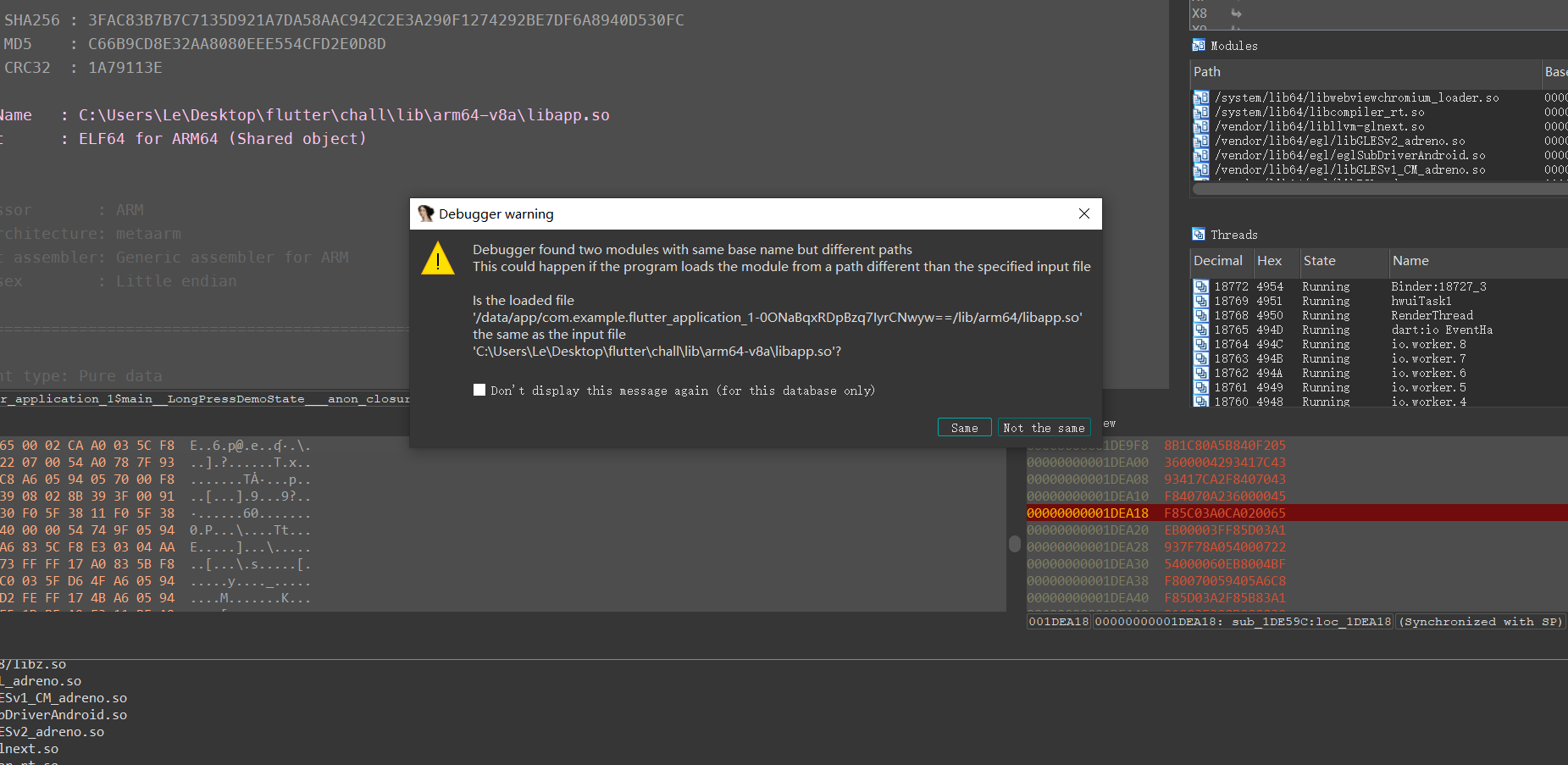Viewport: 1568px width, 765px height.
Task: Click the thread icon for dart:io EventHa
Action: [1201, 330]
